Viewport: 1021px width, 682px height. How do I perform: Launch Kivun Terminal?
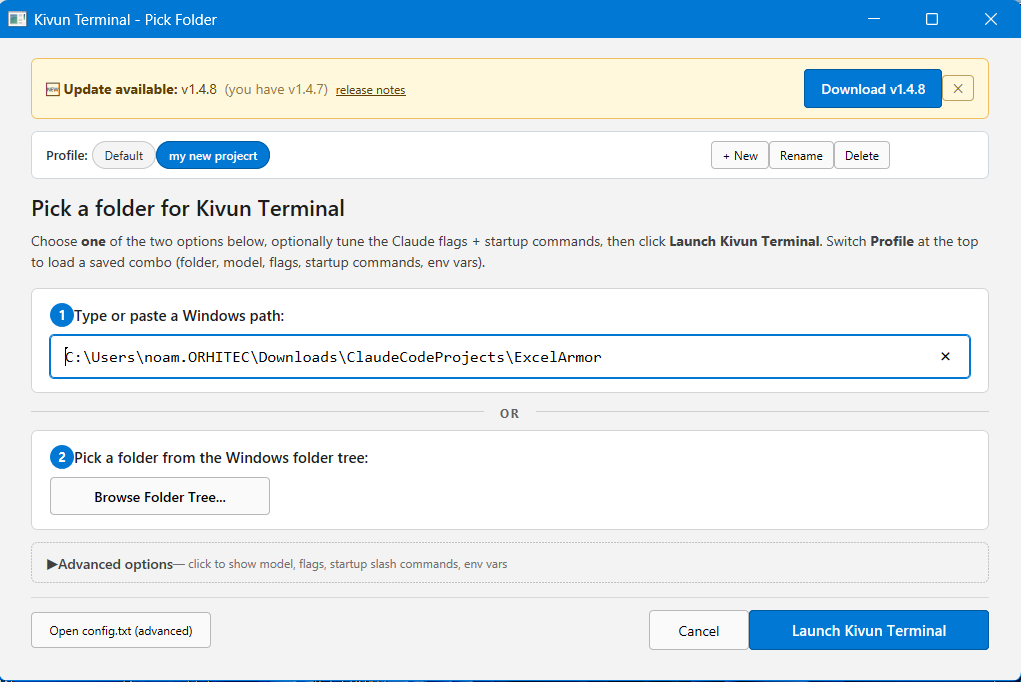click(869, 630)
